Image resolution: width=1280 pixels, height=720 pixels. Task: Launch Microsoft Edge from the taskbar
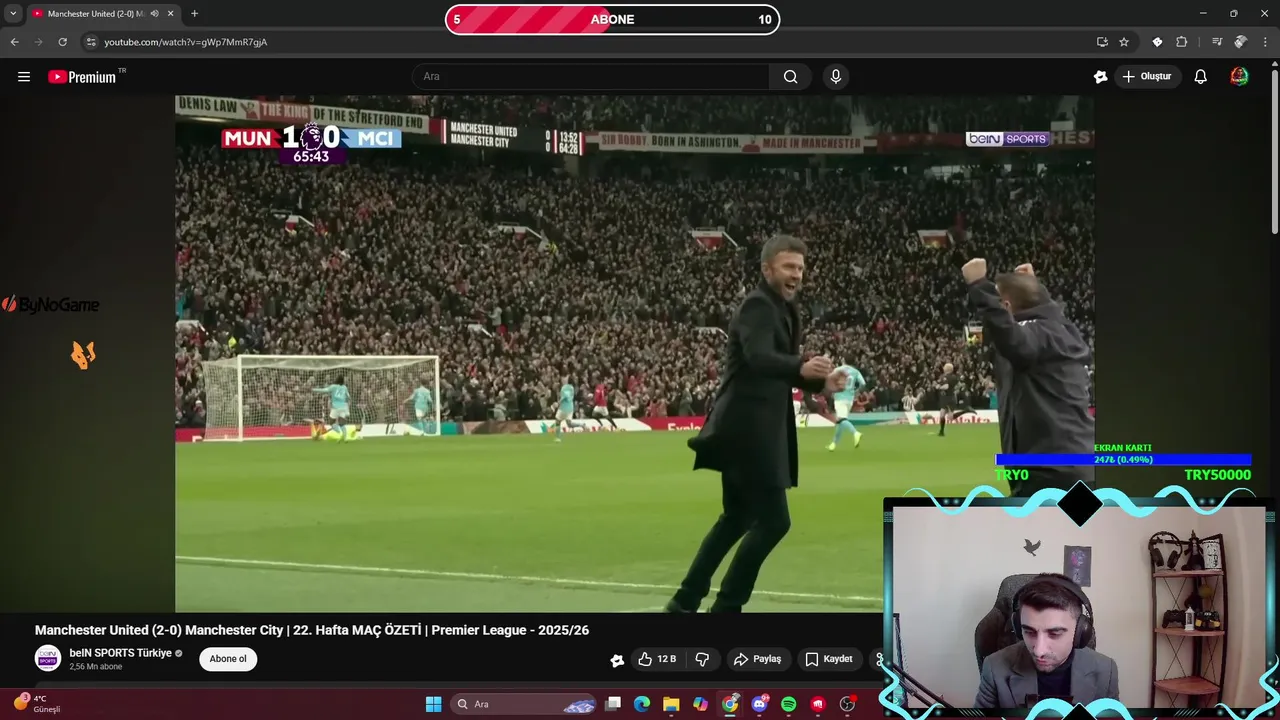click(642, 704)
